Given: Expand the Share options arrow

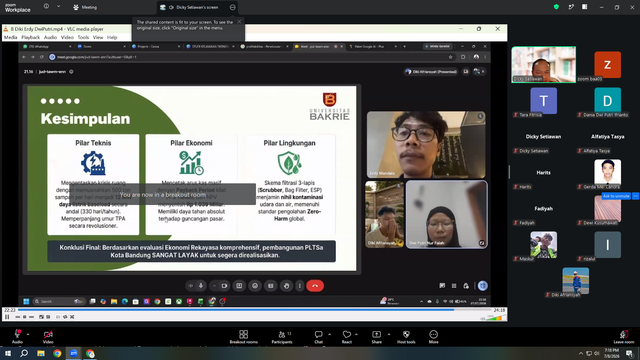Looking at the screenshot, I should coord(389,334).
